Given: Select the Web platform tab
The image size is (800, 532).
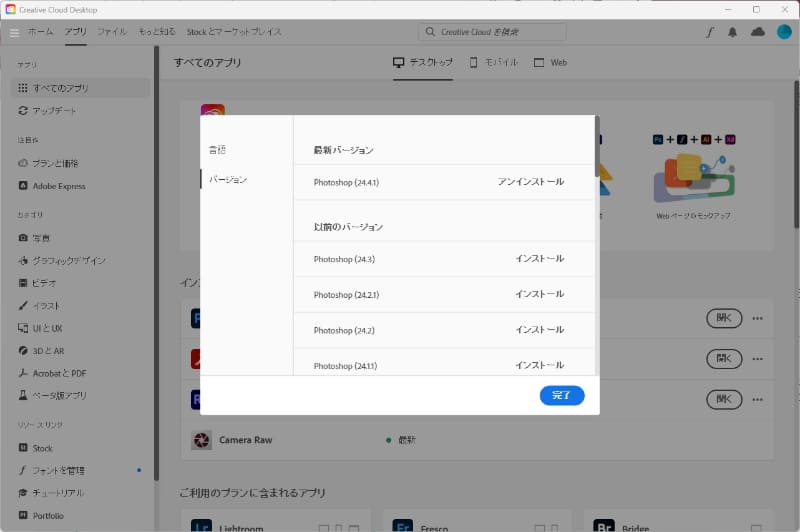Looking at the screenshot, I should click(550, 62).
